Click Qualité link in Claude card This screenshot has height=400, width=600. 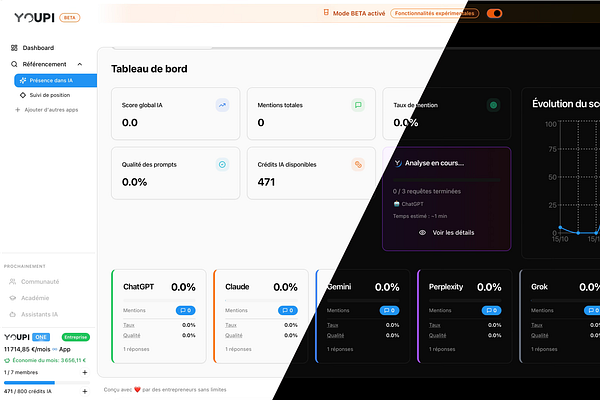234,335
